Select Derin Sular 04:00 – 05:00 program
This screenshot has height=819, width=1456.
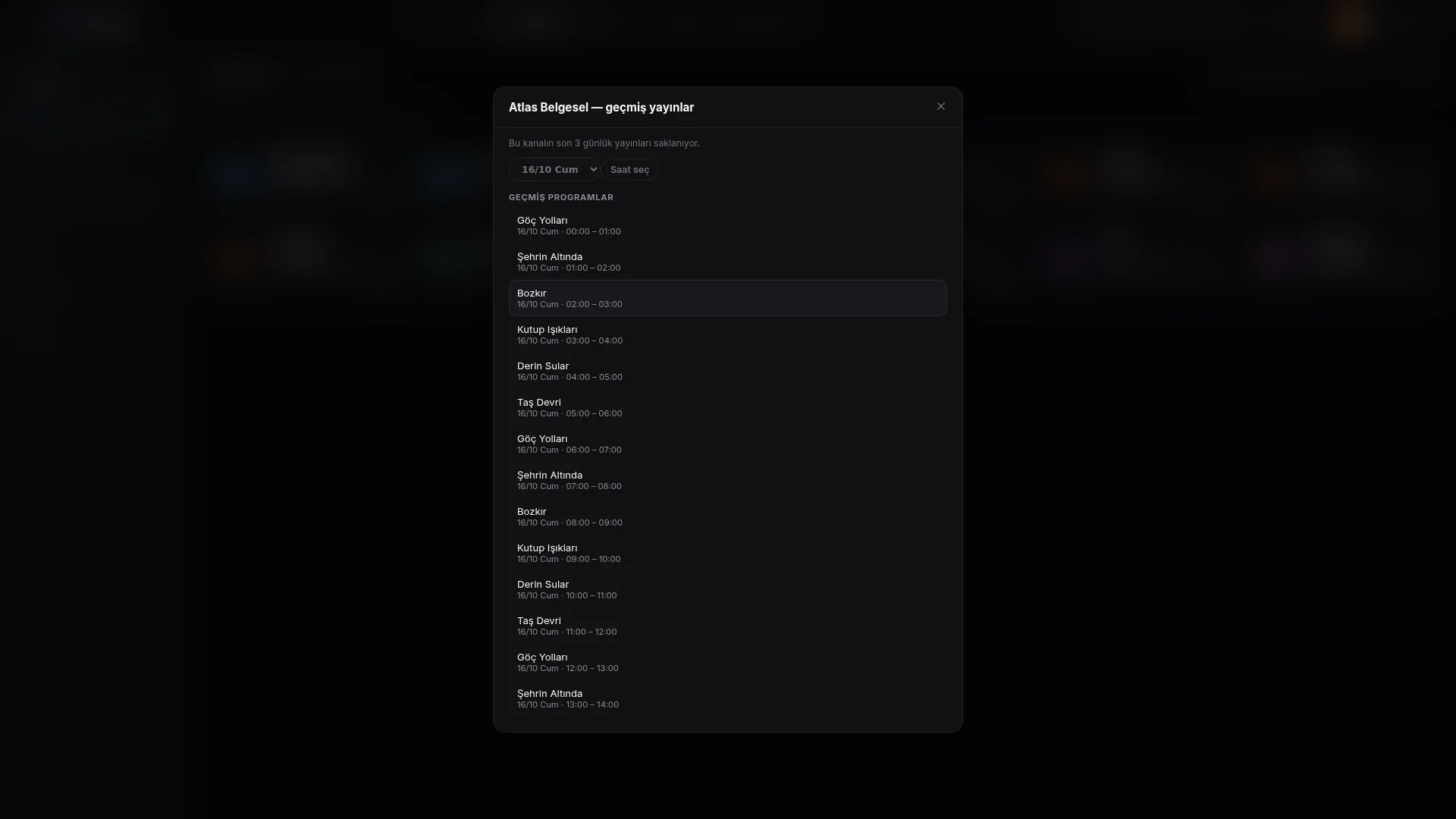728,371
